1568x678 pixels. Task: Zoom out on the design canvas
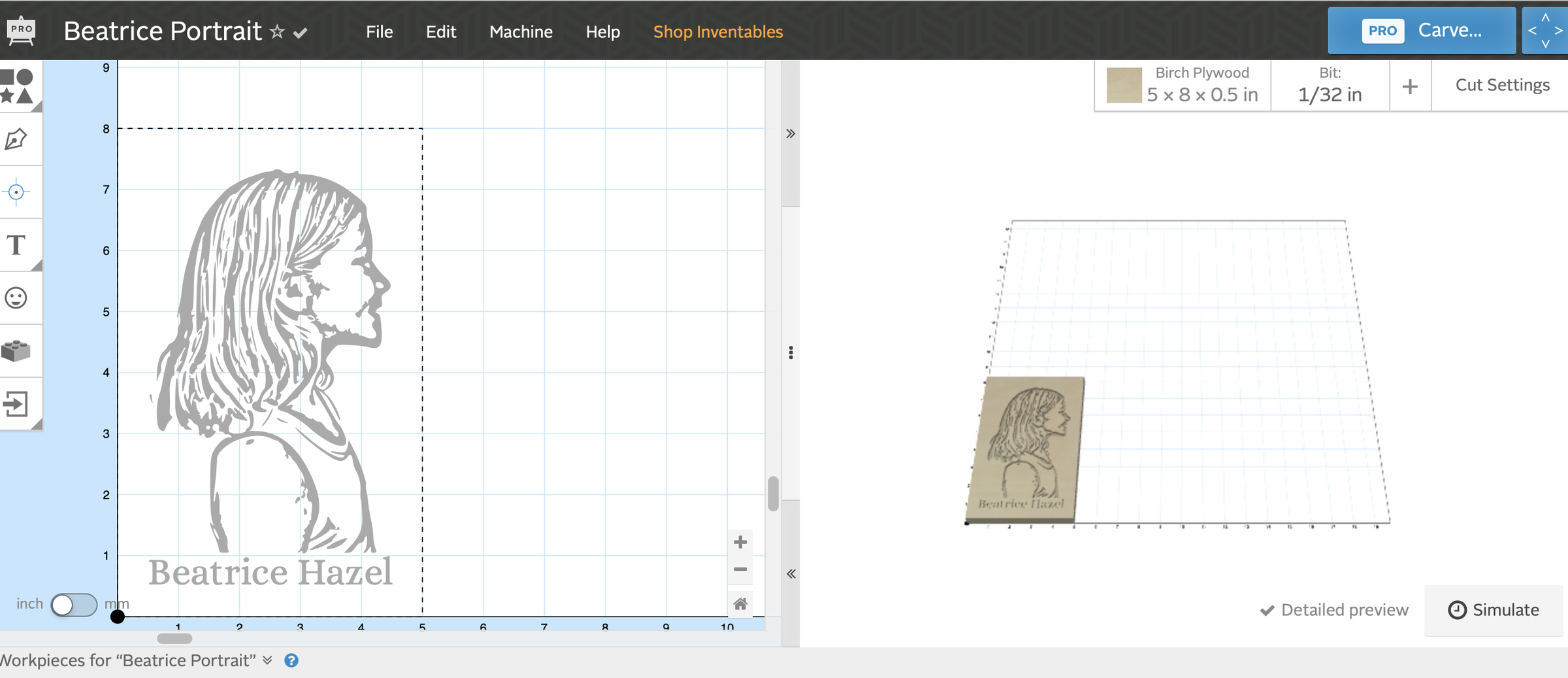740,569
